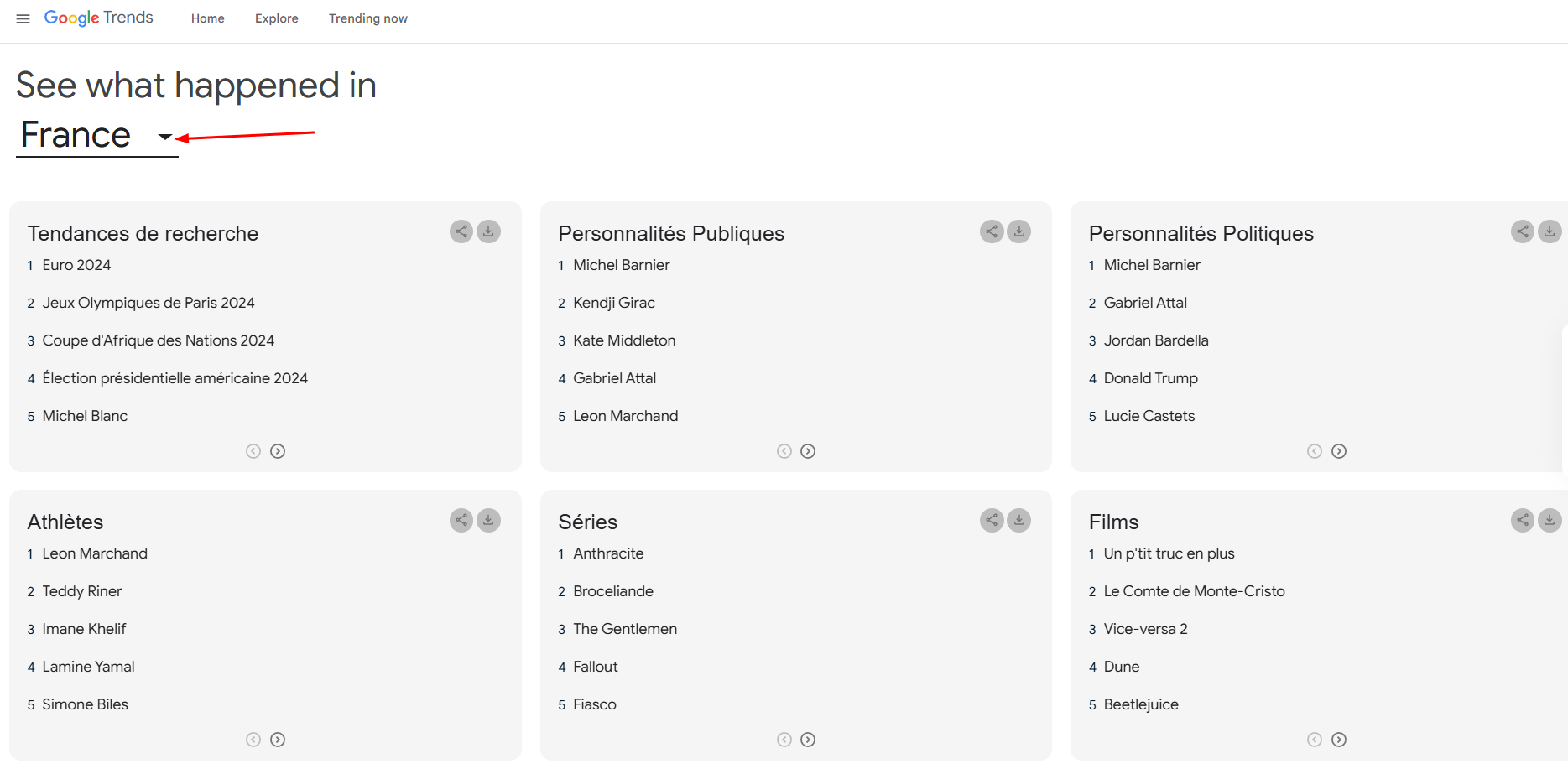Select Dune in Films
This screenshot has width=1568, height=769.
tap(1122, 667)
